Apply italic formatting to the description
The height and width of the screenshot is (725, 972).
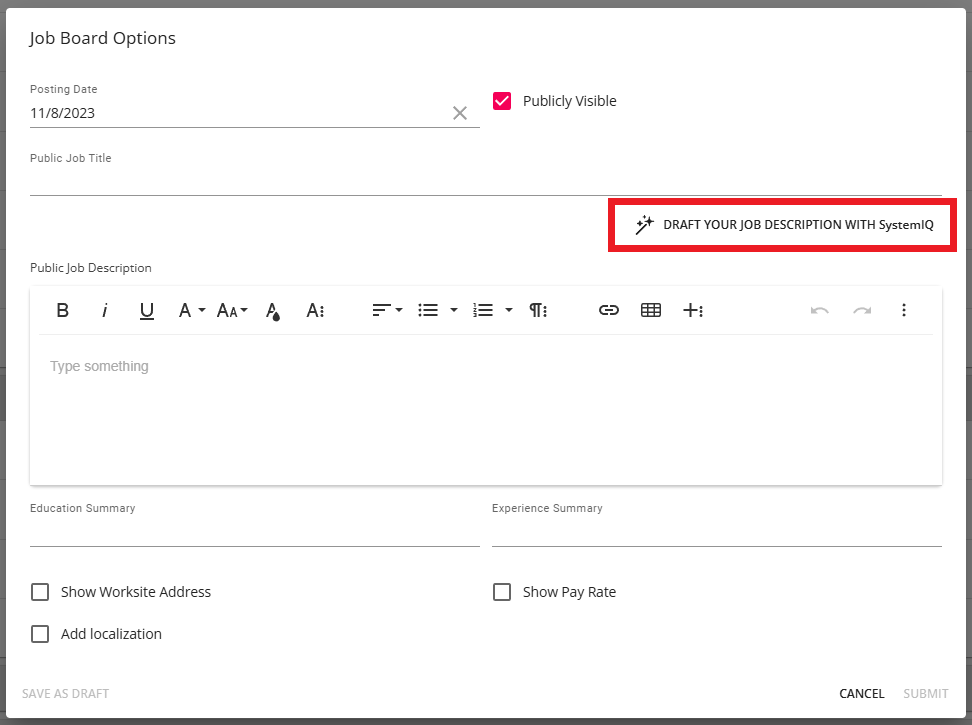(104, 310)
